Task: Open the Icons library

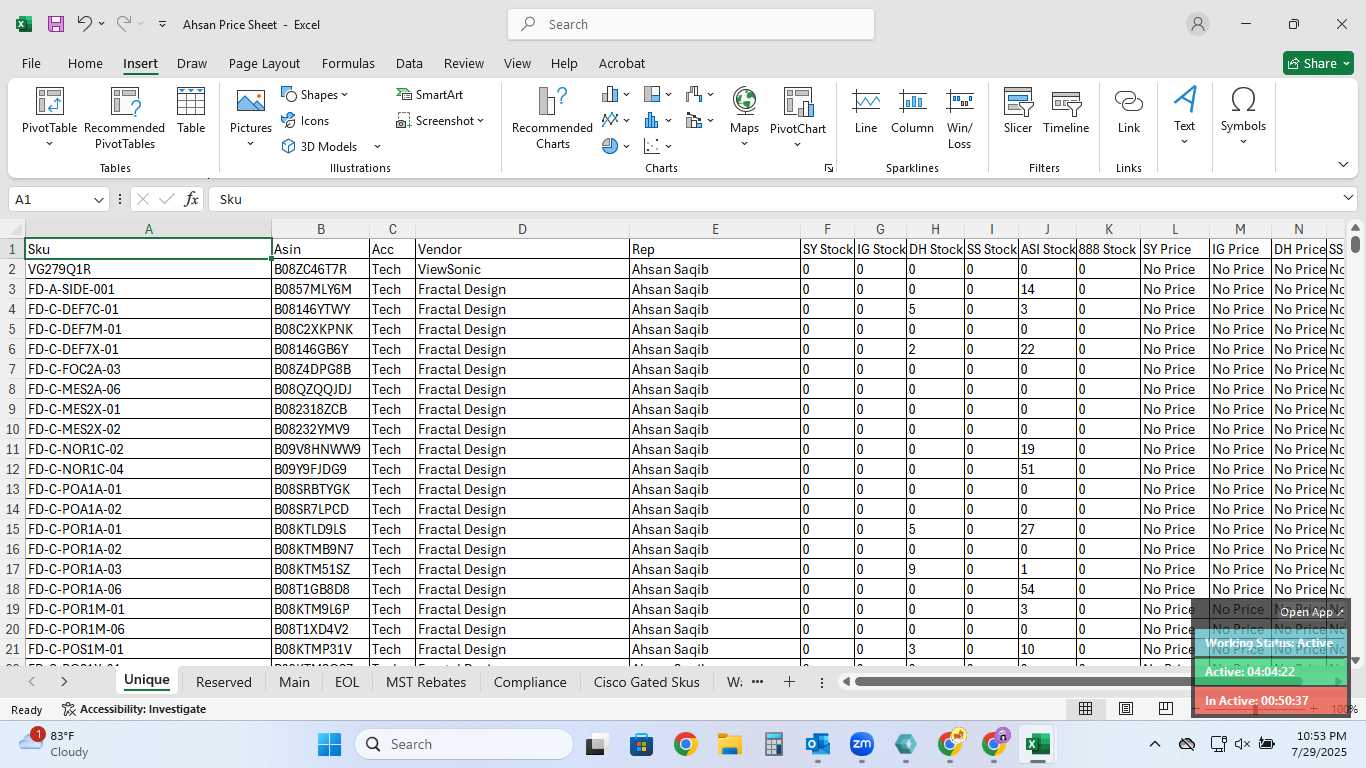Action: [305, 120]
